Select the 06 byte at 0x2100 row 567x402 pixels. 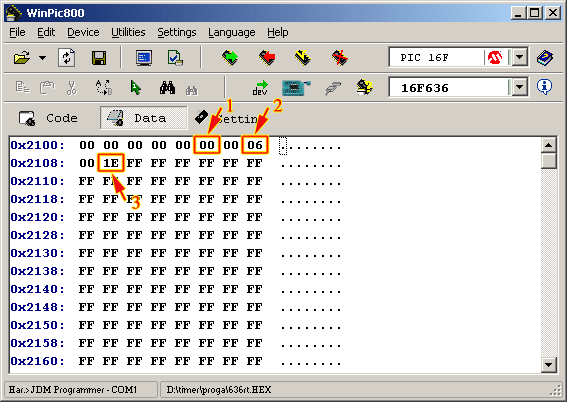[x=255, y=145]
